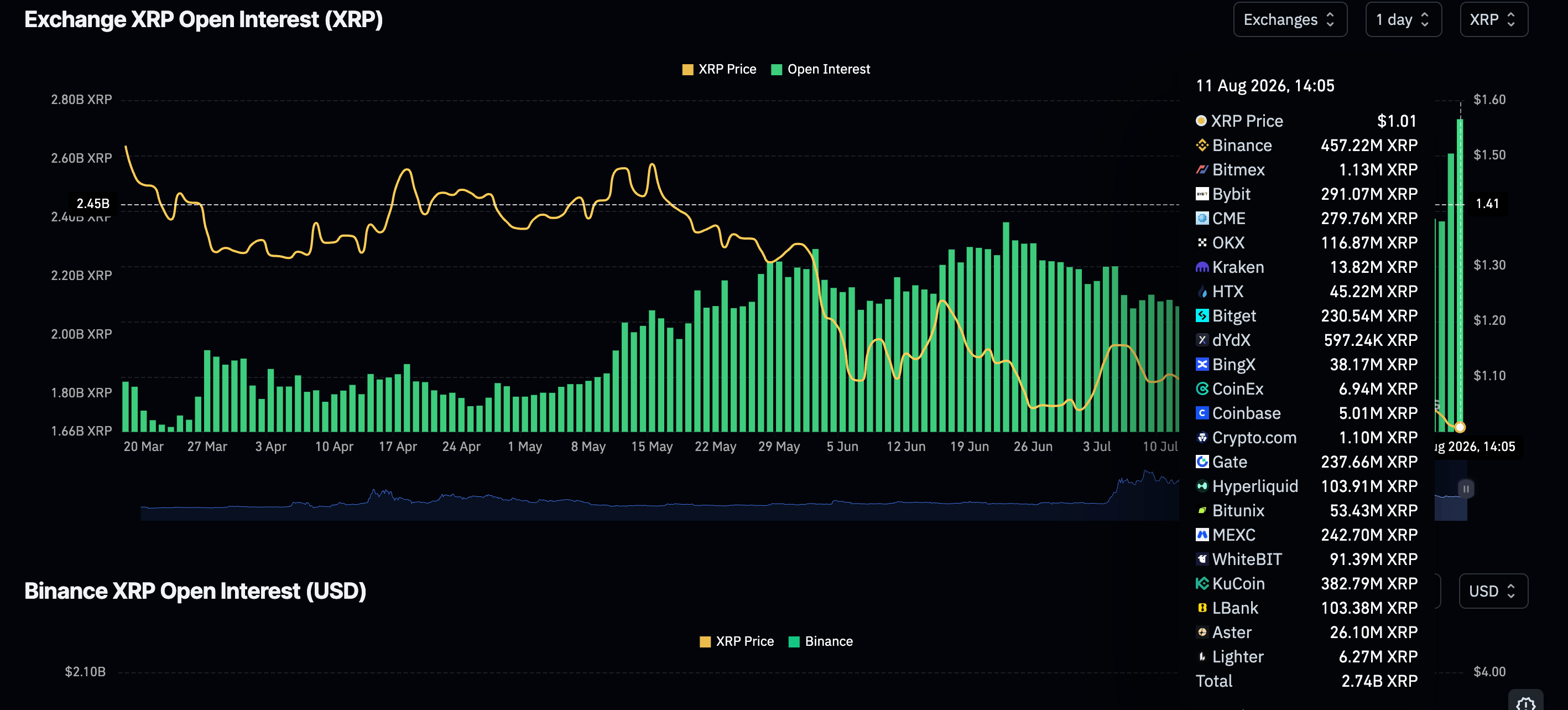Click the Bitmex logo in the tooltip
The width and height of the screenshot is (1568, 710).
click(1201, 169)
